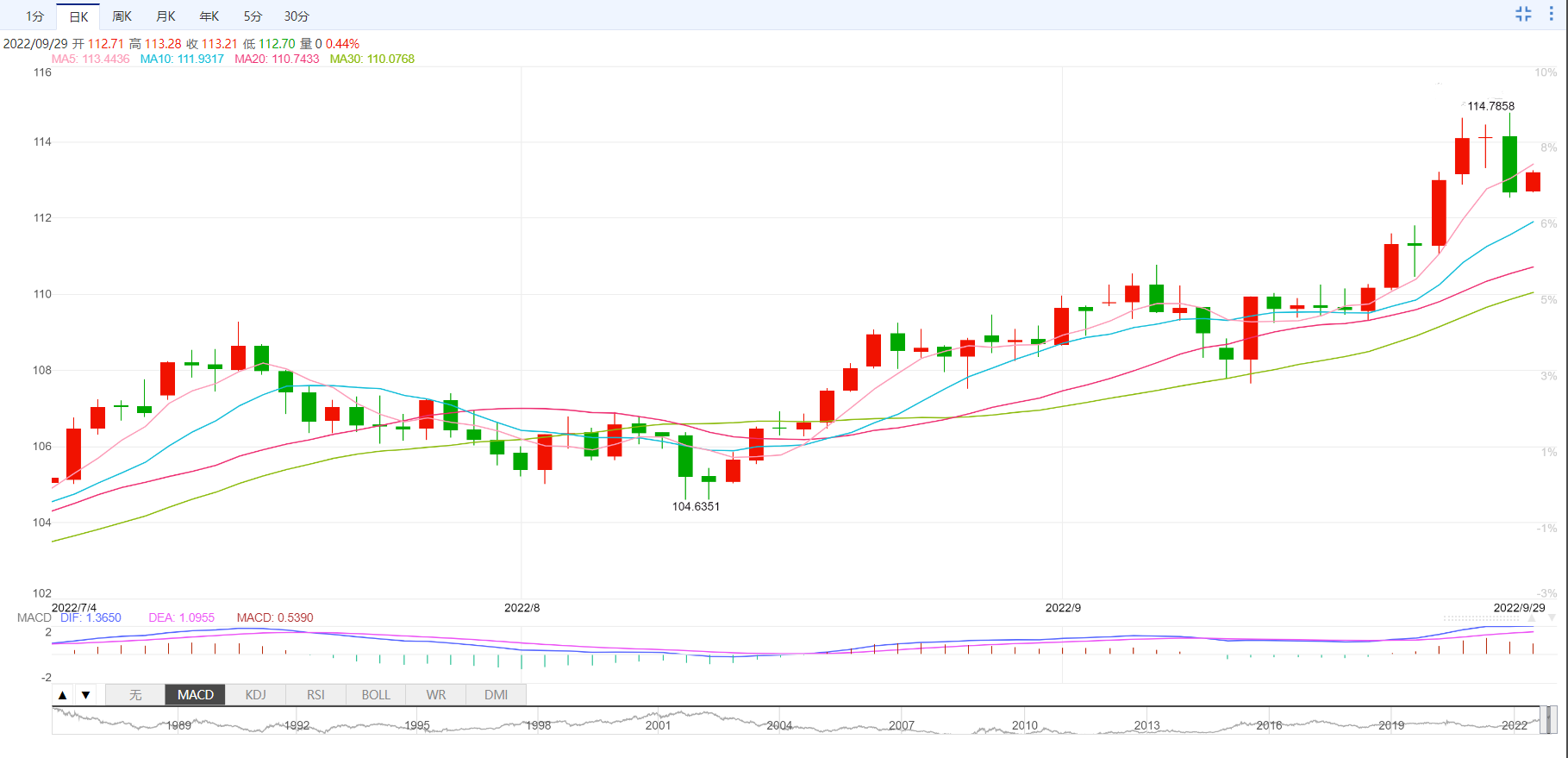Viewport: 1568px width, 758px height.
Task: Click the MA10: 111.9317 legend label
Action: pos(182,60)
